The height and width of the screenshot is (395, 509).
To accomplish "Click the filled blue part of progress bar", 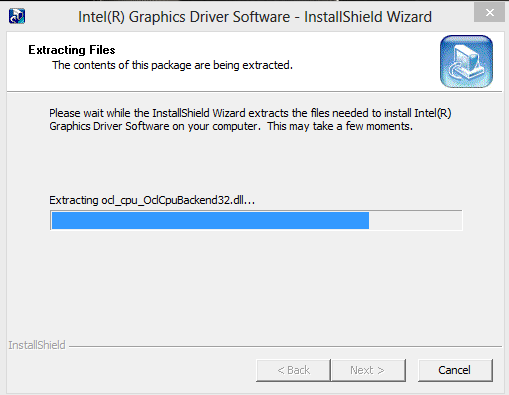I will [210, 220].
